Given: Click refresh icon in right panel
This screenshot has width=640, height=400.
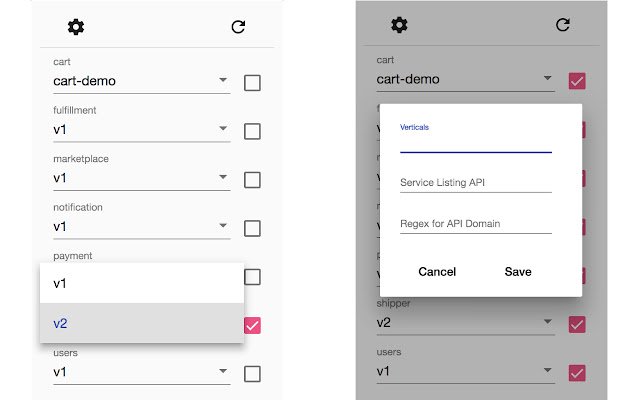Looking at the screenshot, I should tap(562, 25).
